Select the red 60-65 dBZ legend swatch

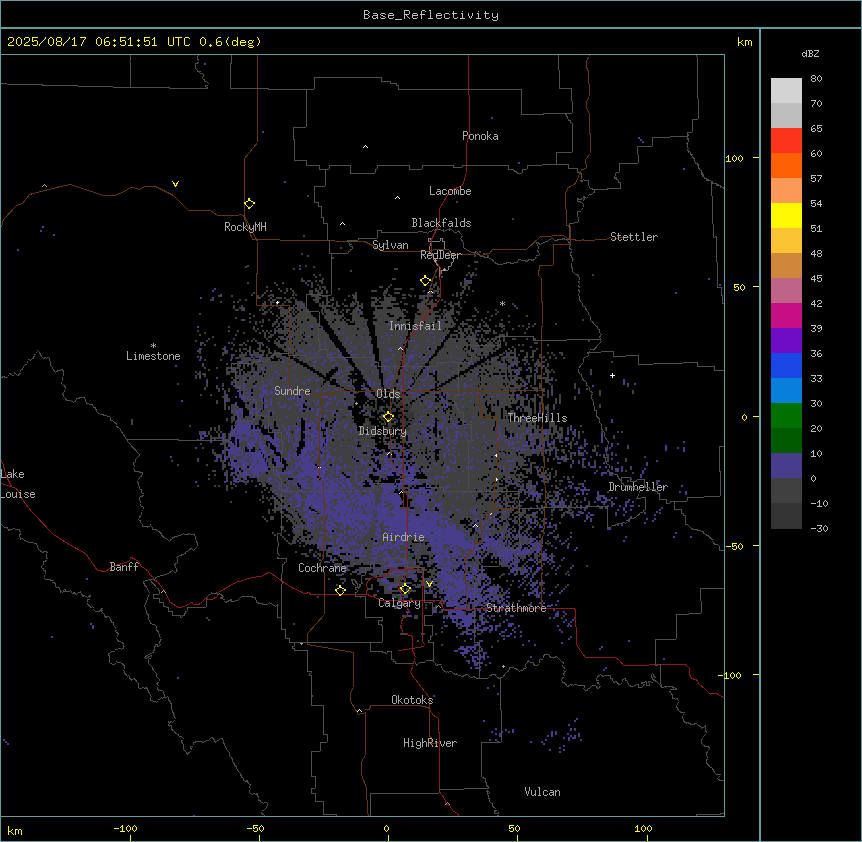coord(786,141)
